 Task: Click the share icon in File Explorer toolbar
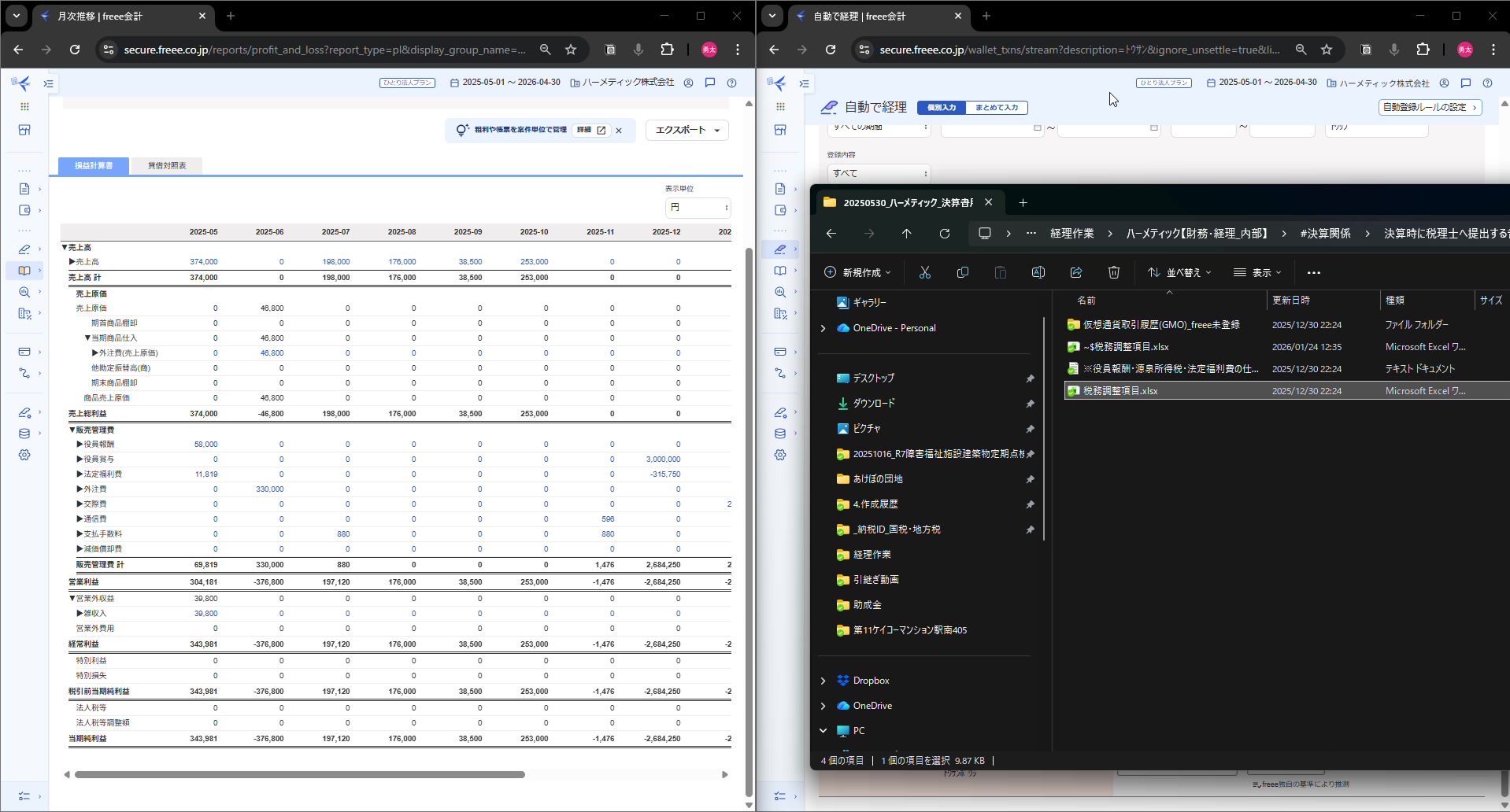point(1075,272)
